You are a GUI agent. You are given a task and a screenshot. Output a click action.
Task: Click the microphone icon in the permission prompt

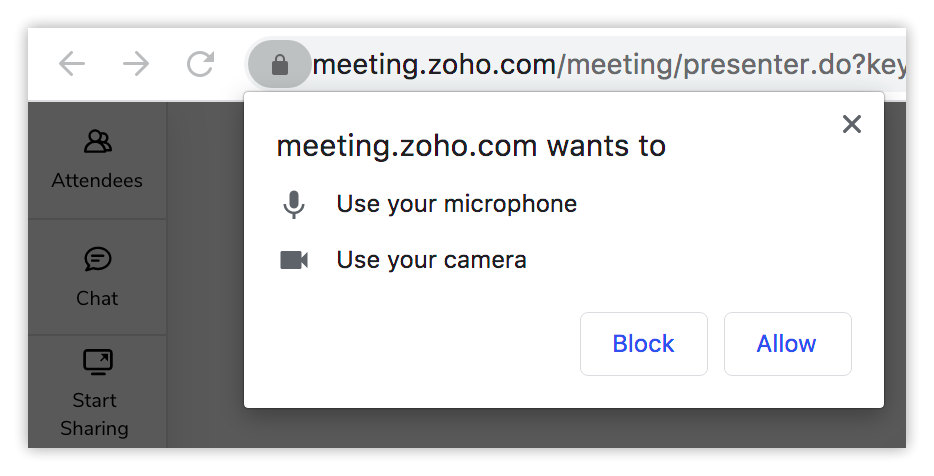(x=293, y=205)
